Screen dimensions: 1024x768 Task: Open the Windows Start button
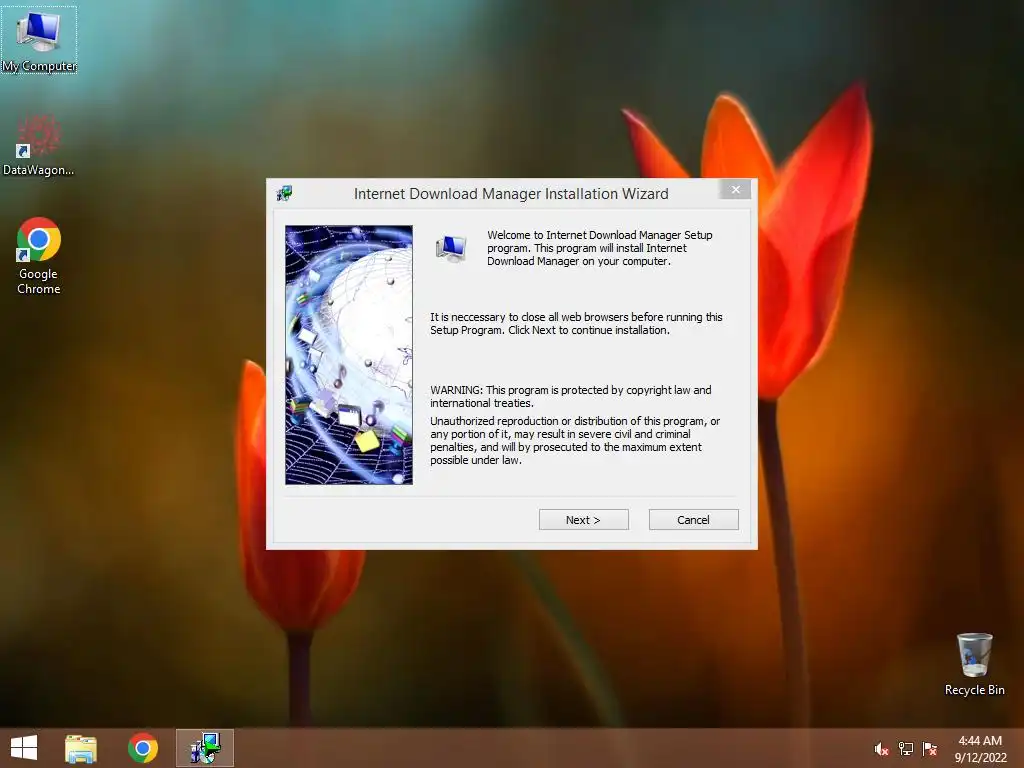point(24,748)
